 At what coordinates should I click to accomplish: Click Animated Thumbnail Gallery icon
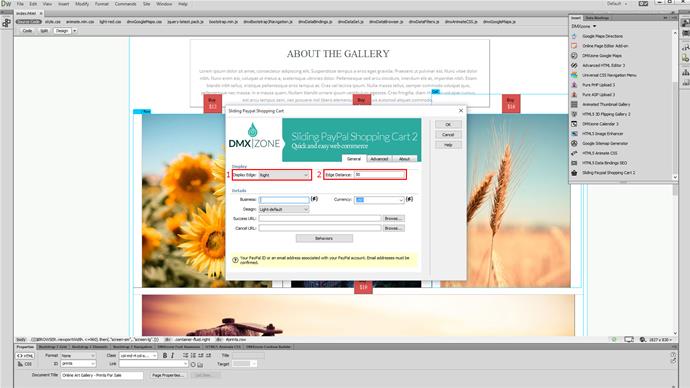click(x=574, y=104)
